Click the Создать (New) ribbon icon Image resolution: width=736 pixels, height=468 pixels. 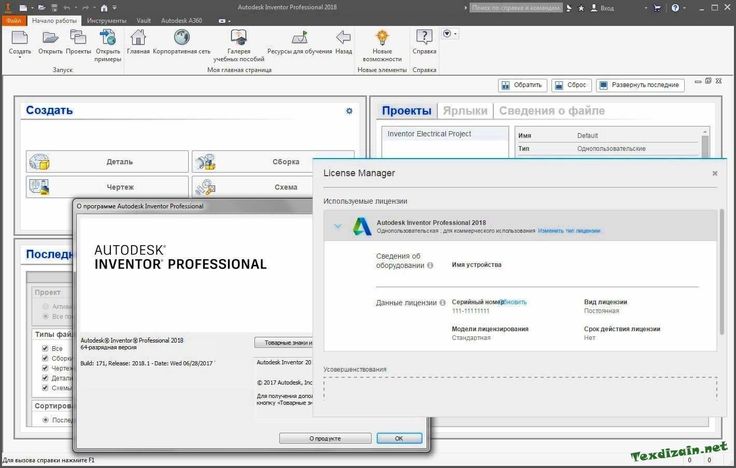pos(20,38)
